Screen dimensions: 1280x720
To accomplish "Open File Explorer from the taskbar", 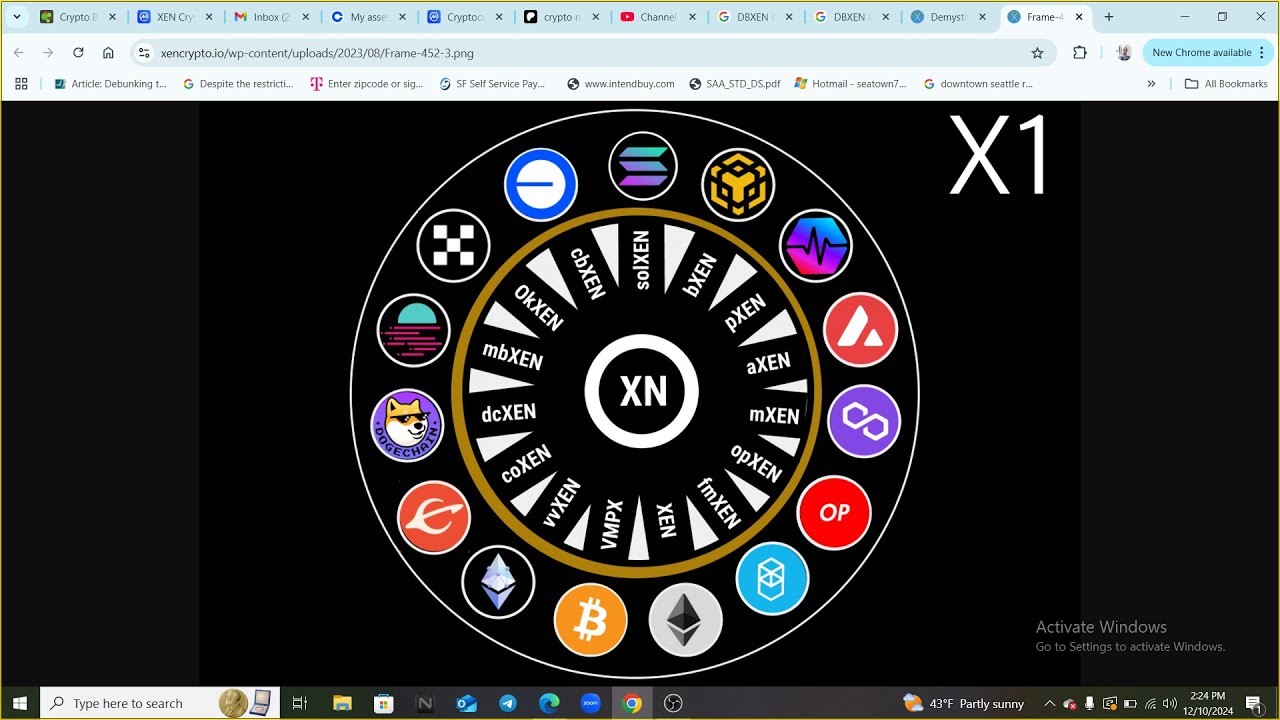I will (x=342, y=703).
